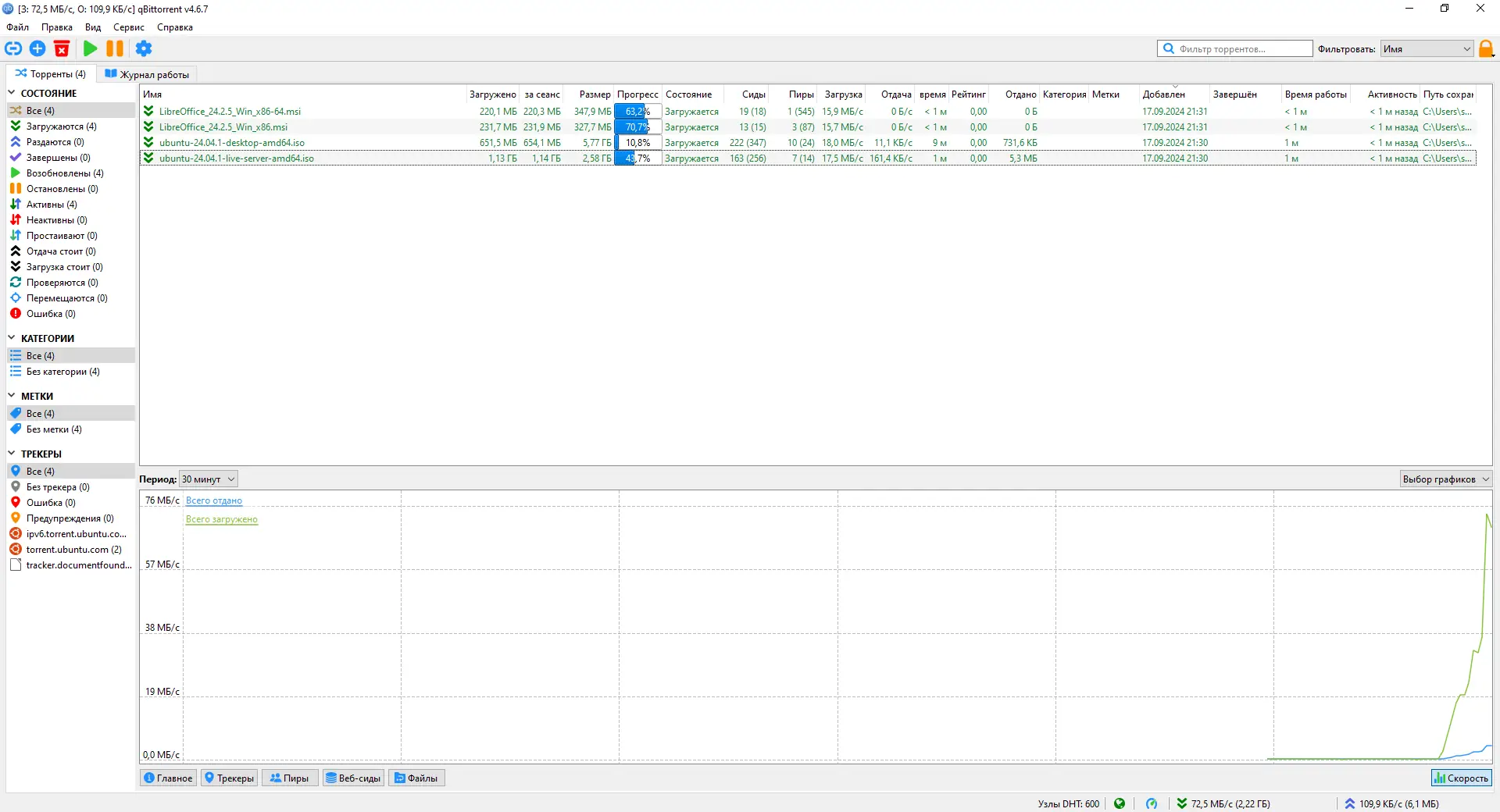This screenshot has height=812, width=1500.
Task: Select Предупреждения (0) tracker filter
Action: point(71,518)
